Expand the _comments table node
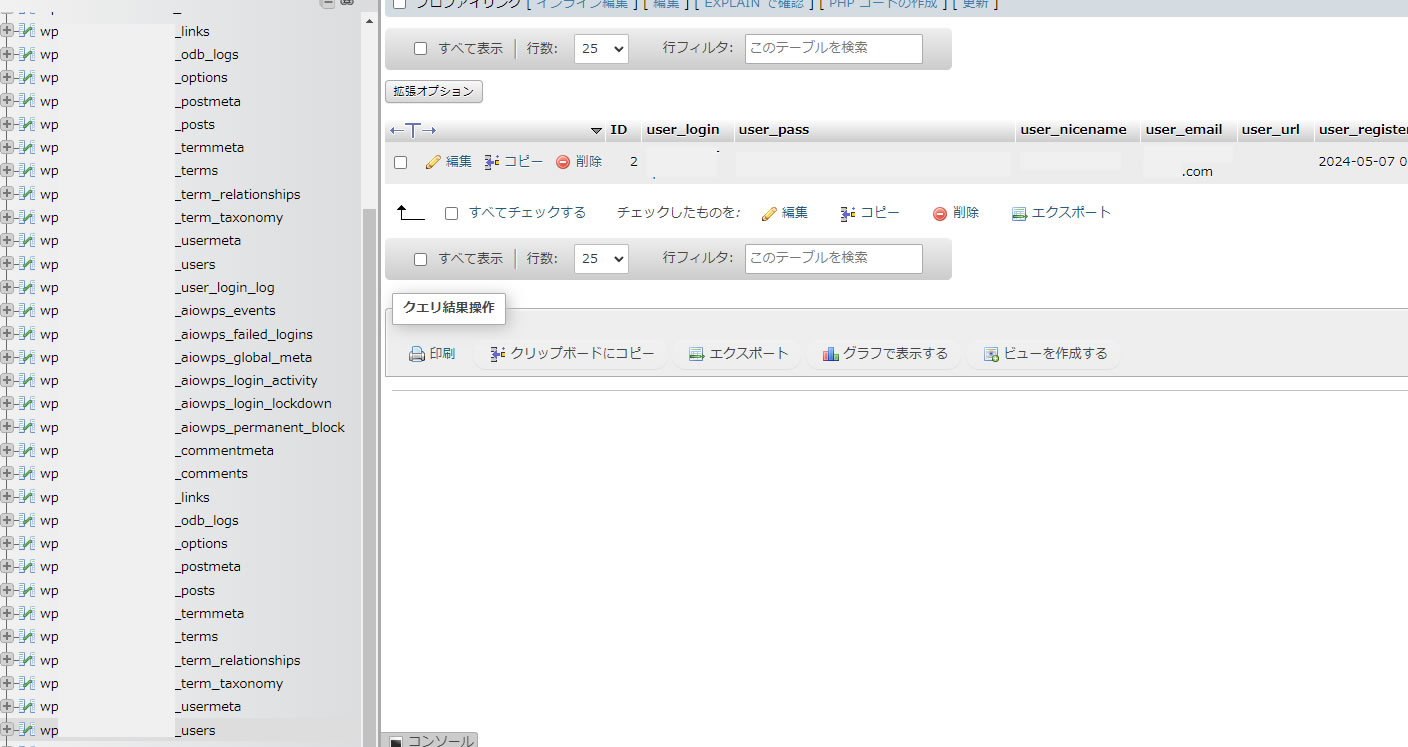This screenshot has width=1408, height=747. point(7,474)
